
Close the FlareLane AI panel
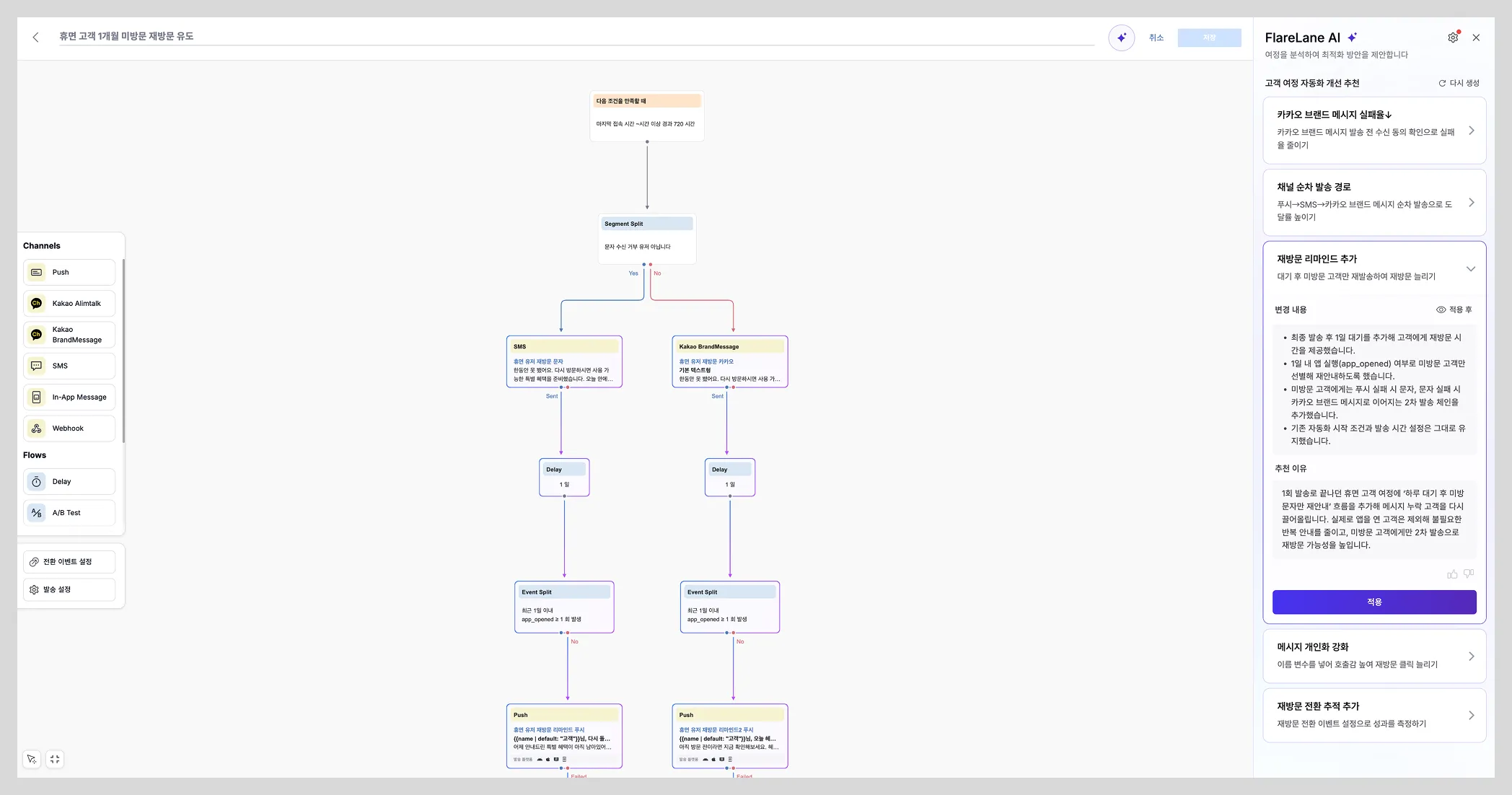[x=1476, y=38]
